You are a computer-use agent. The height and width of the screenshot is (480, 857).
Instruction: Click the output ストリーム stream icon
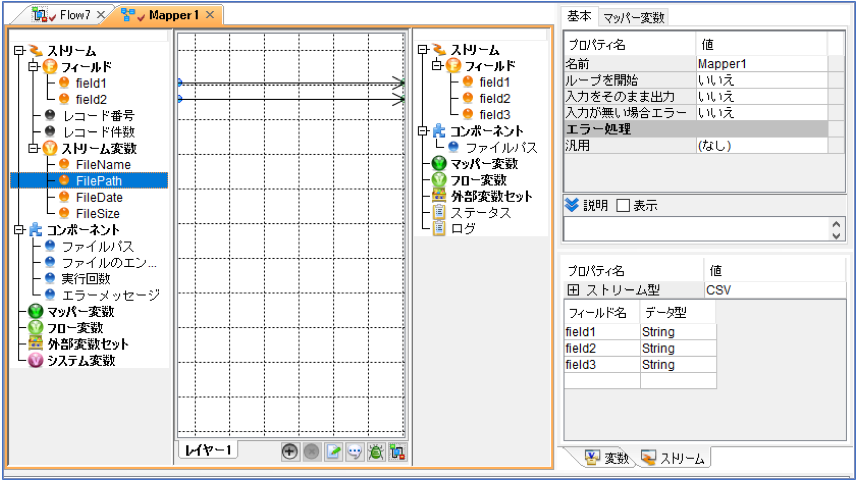439,49
